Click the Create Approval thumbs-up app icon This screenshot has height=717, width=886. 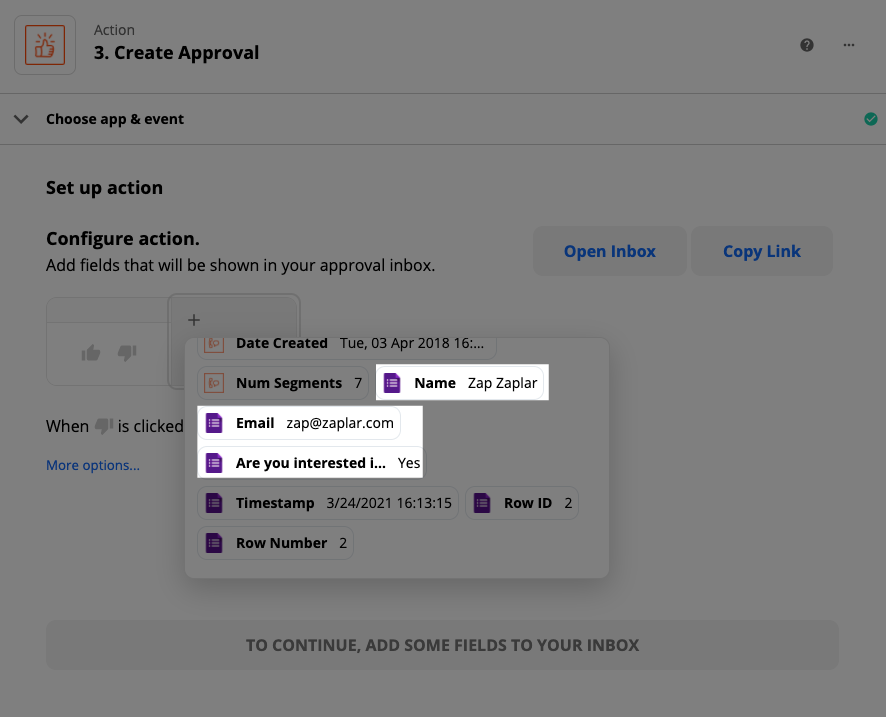pos(45,45)
